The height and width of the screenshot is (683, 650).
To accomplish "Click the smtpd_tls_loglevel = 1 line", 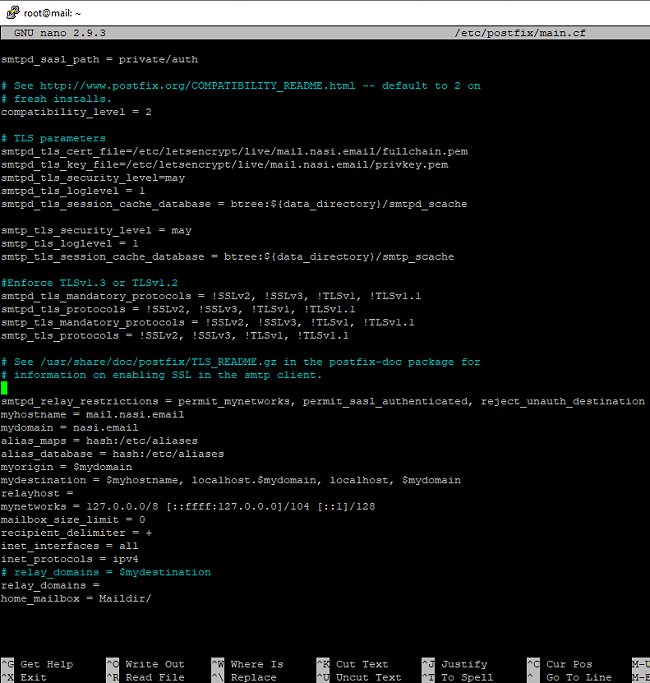I will [x=73, y=191].
